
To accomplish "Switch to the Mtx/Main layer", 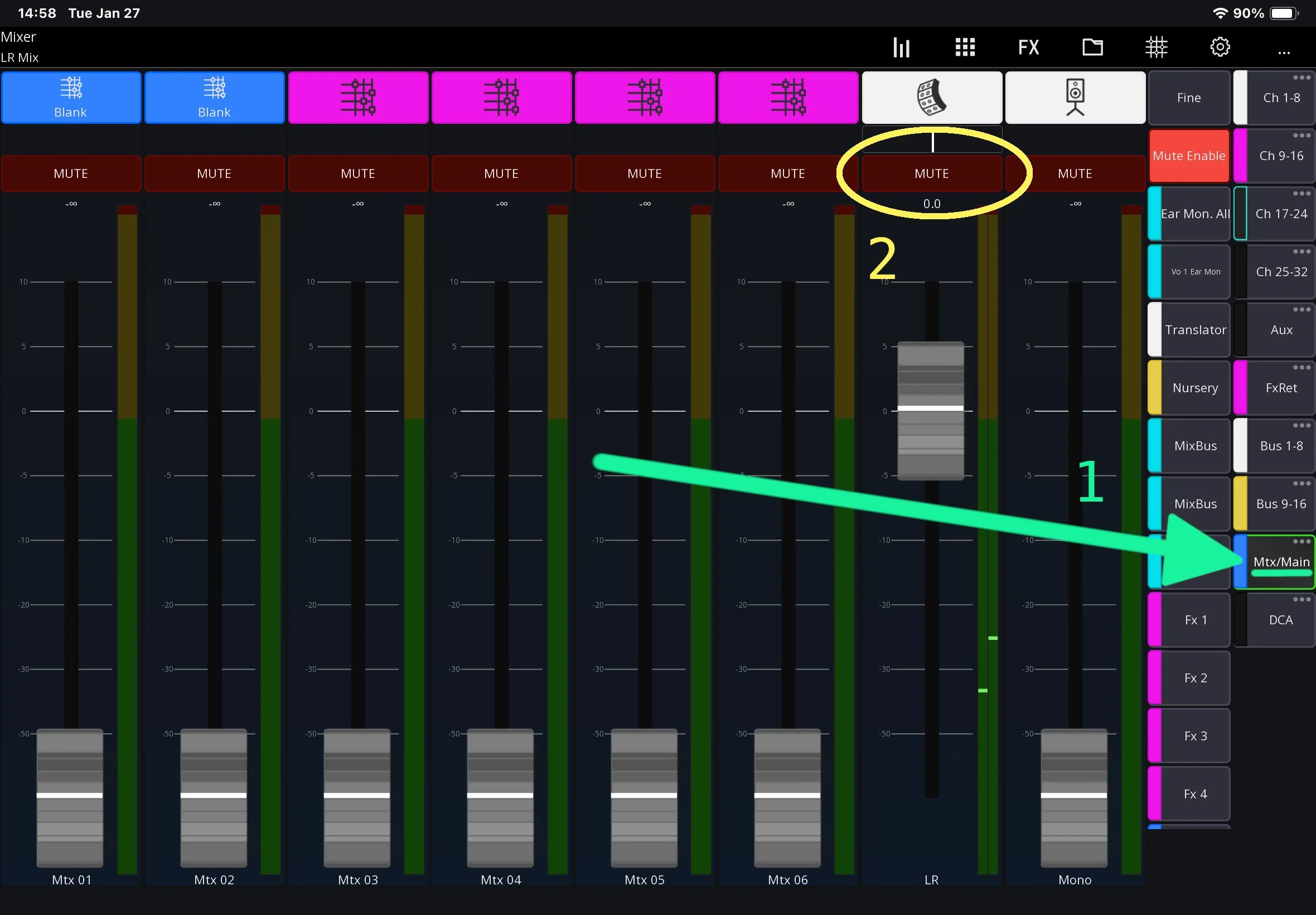I will tap(1280, 562).
